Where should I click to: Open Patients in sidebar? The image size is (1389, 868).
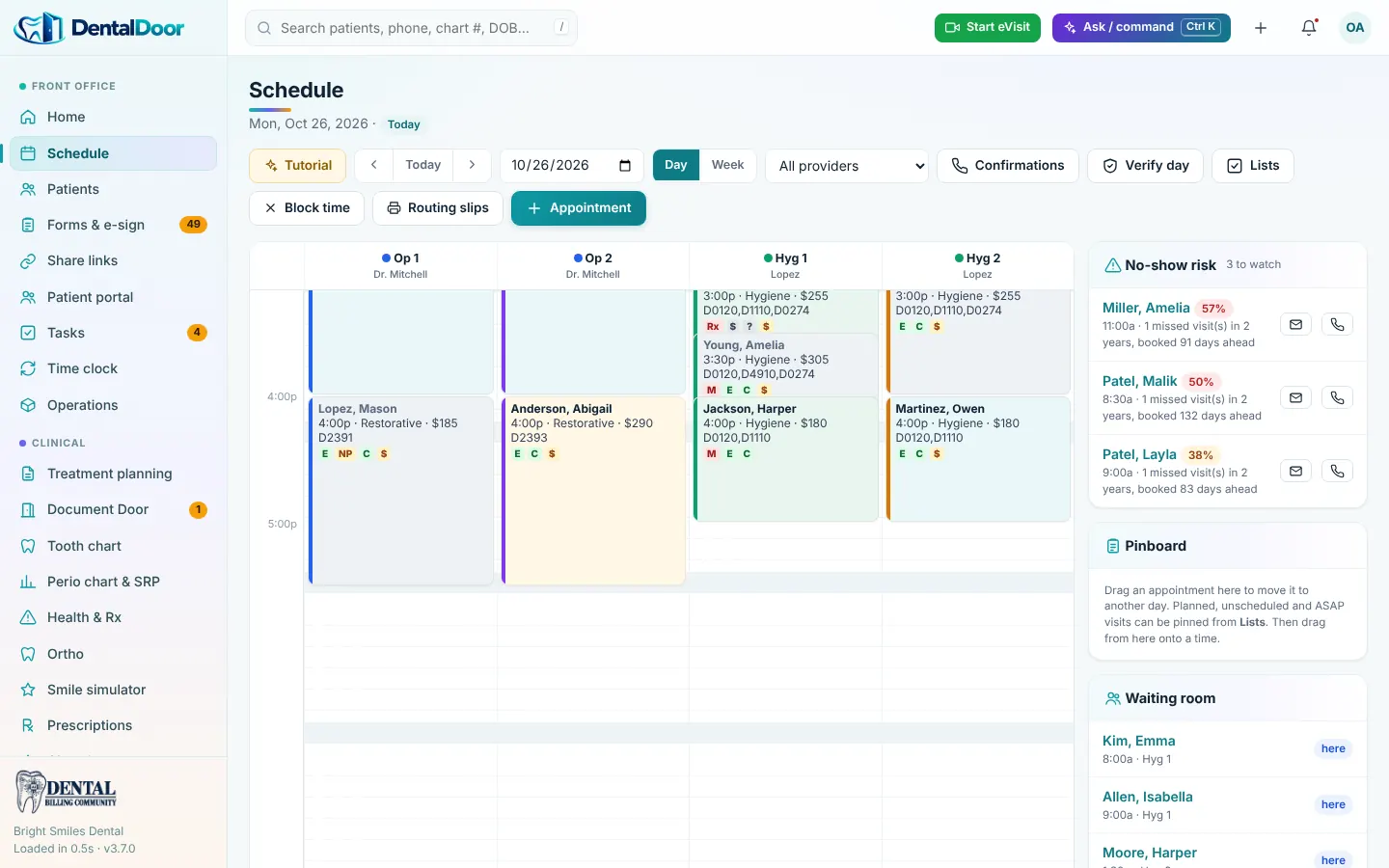click(x=113, y=189)
